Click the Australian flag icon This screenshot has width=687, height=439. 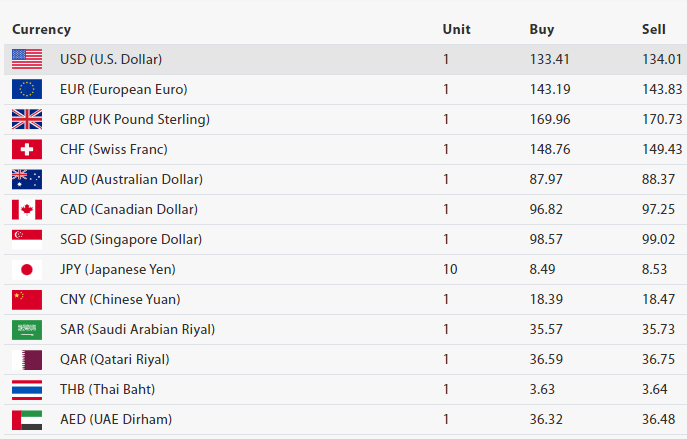coord(27,179)
